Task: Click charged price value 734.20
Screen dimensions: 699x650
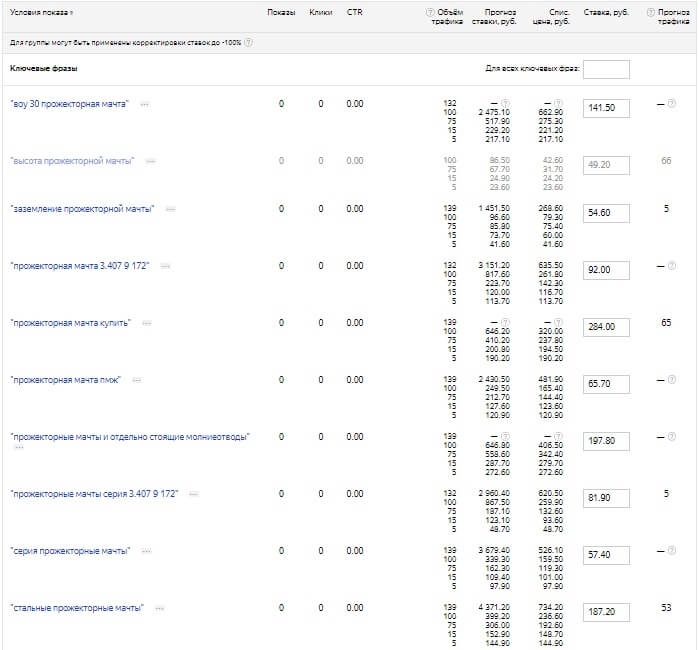Action: (551, 607)
